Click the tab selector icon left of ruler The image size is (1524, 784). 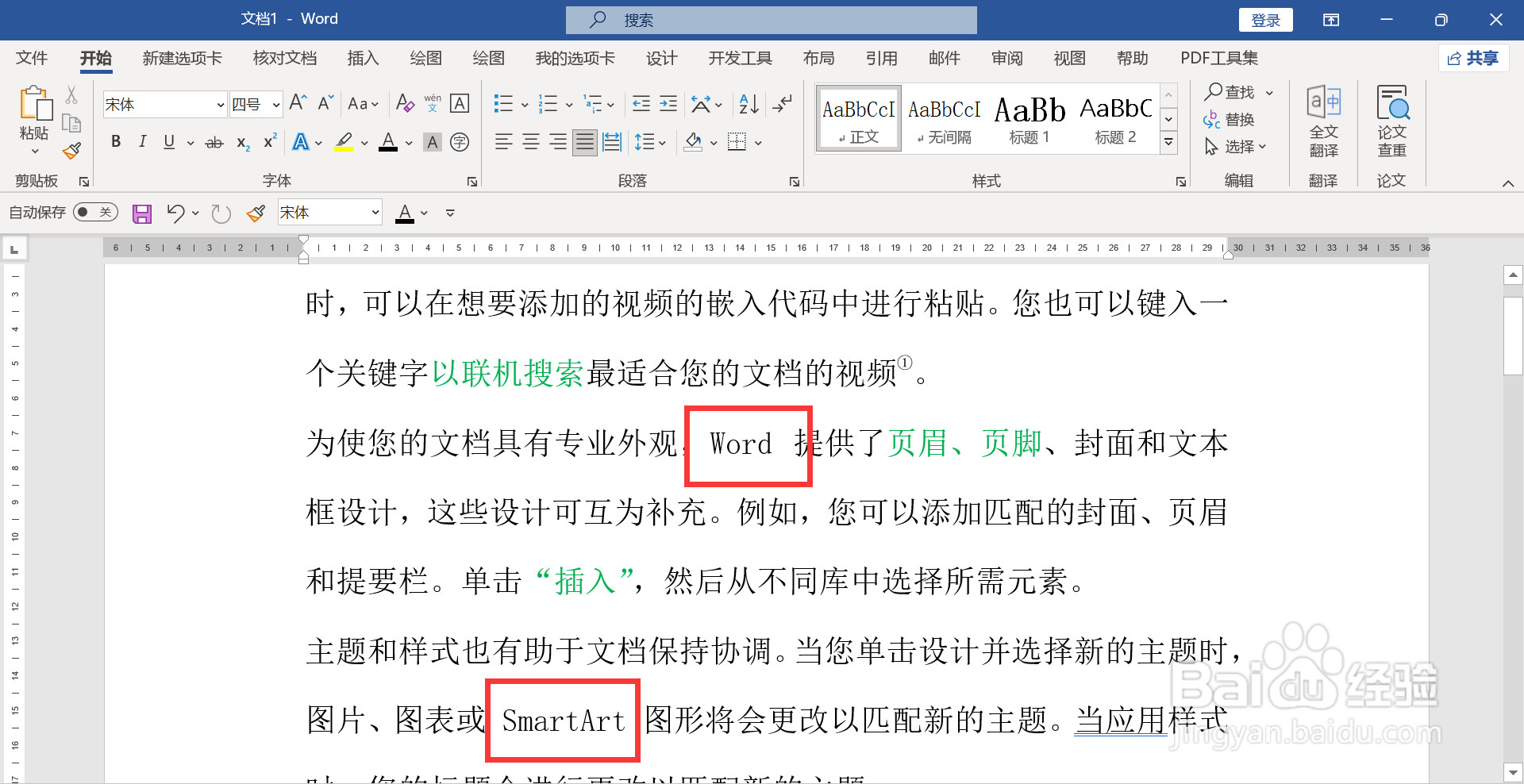(14, 250)
